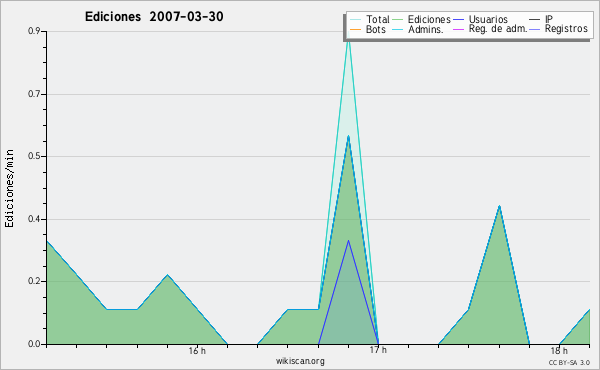This screenshot has height=370, width=600.
Task: Click the magenta Reg. de adm. line swatch
Action: [458, 29]
